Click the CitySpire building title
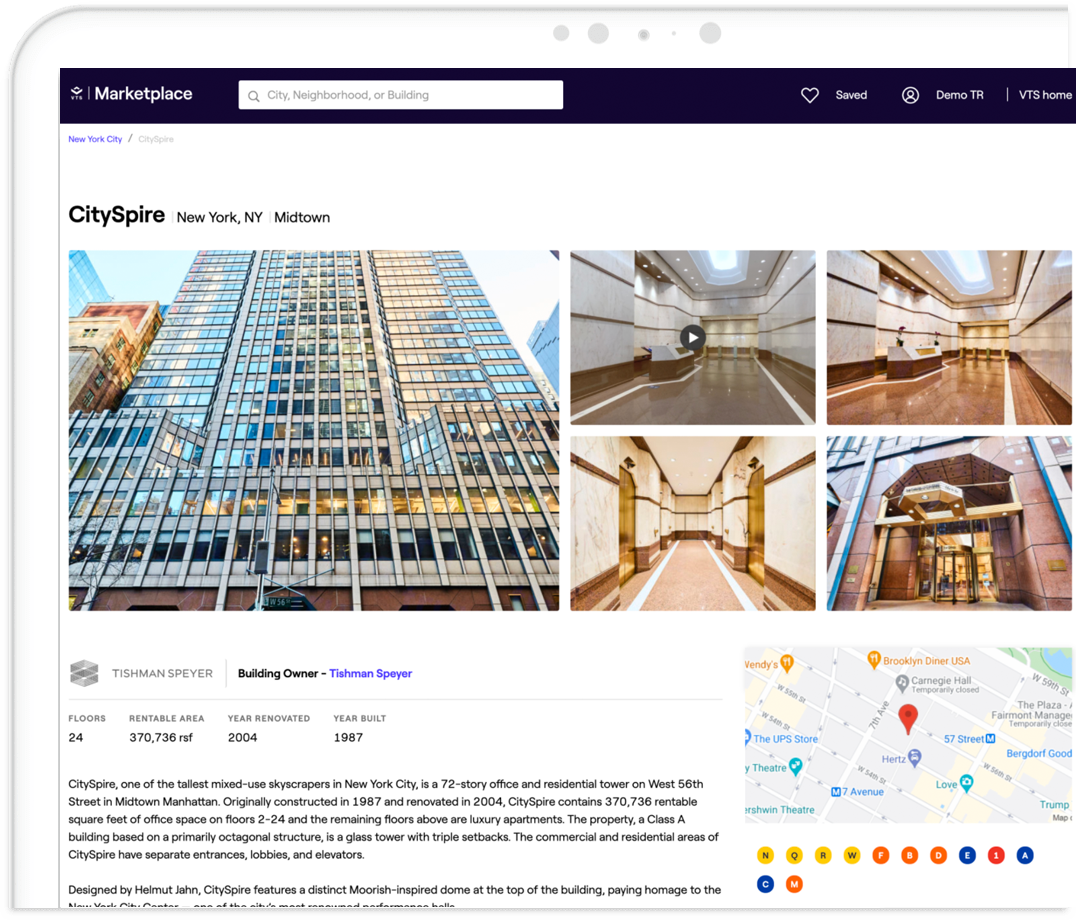Screen dimensions: 1076x920 click(117, 215)
